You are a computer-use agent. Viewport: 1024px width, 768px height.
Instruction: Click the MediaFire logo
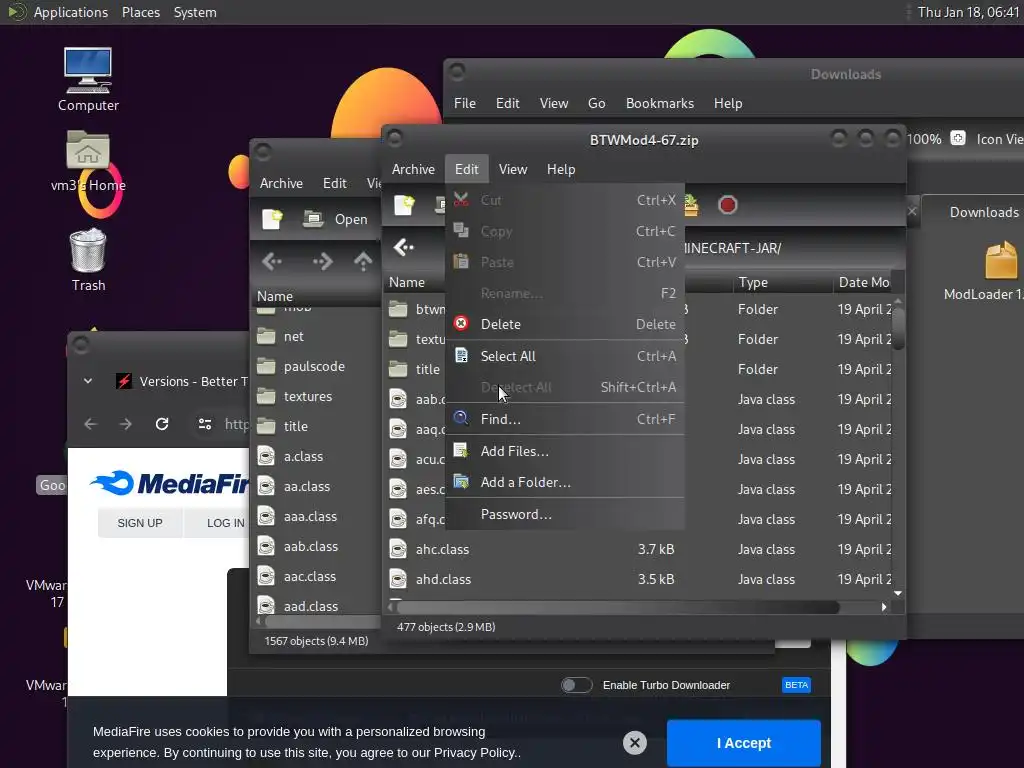(170, 483)
